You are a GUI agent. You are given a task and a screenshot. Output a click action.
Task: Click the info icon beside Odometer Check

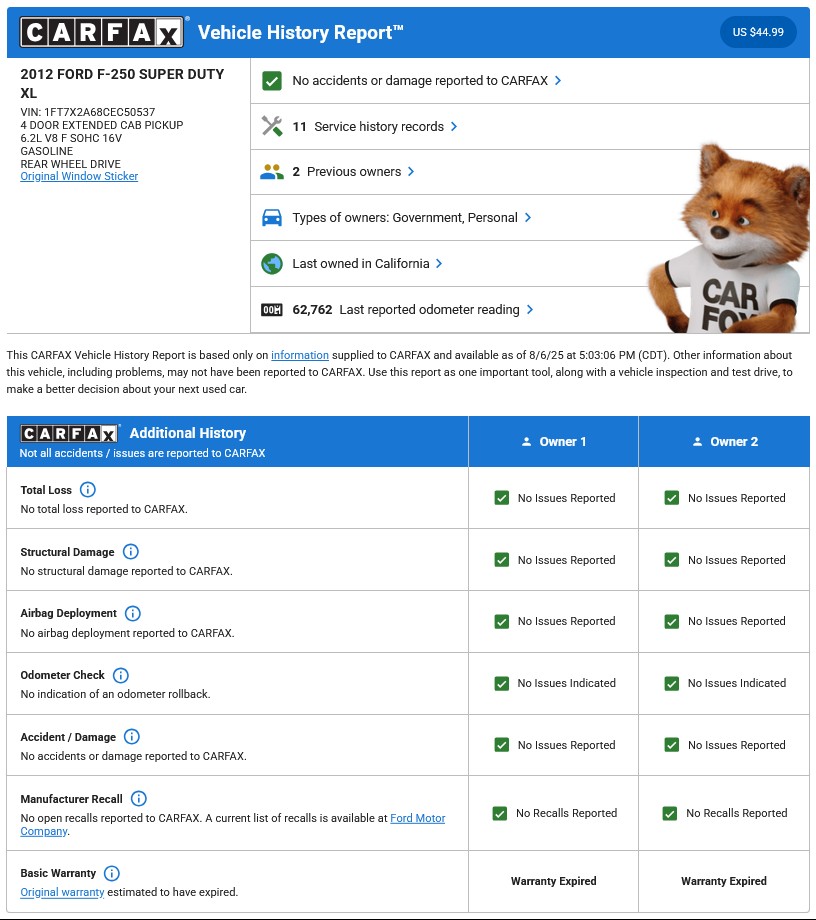(120, 675)
